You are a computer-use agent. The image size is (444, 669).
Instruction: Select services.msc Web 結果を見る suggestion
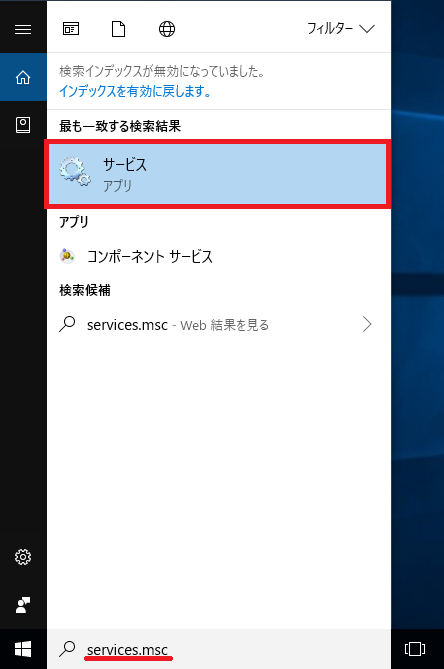219,325
